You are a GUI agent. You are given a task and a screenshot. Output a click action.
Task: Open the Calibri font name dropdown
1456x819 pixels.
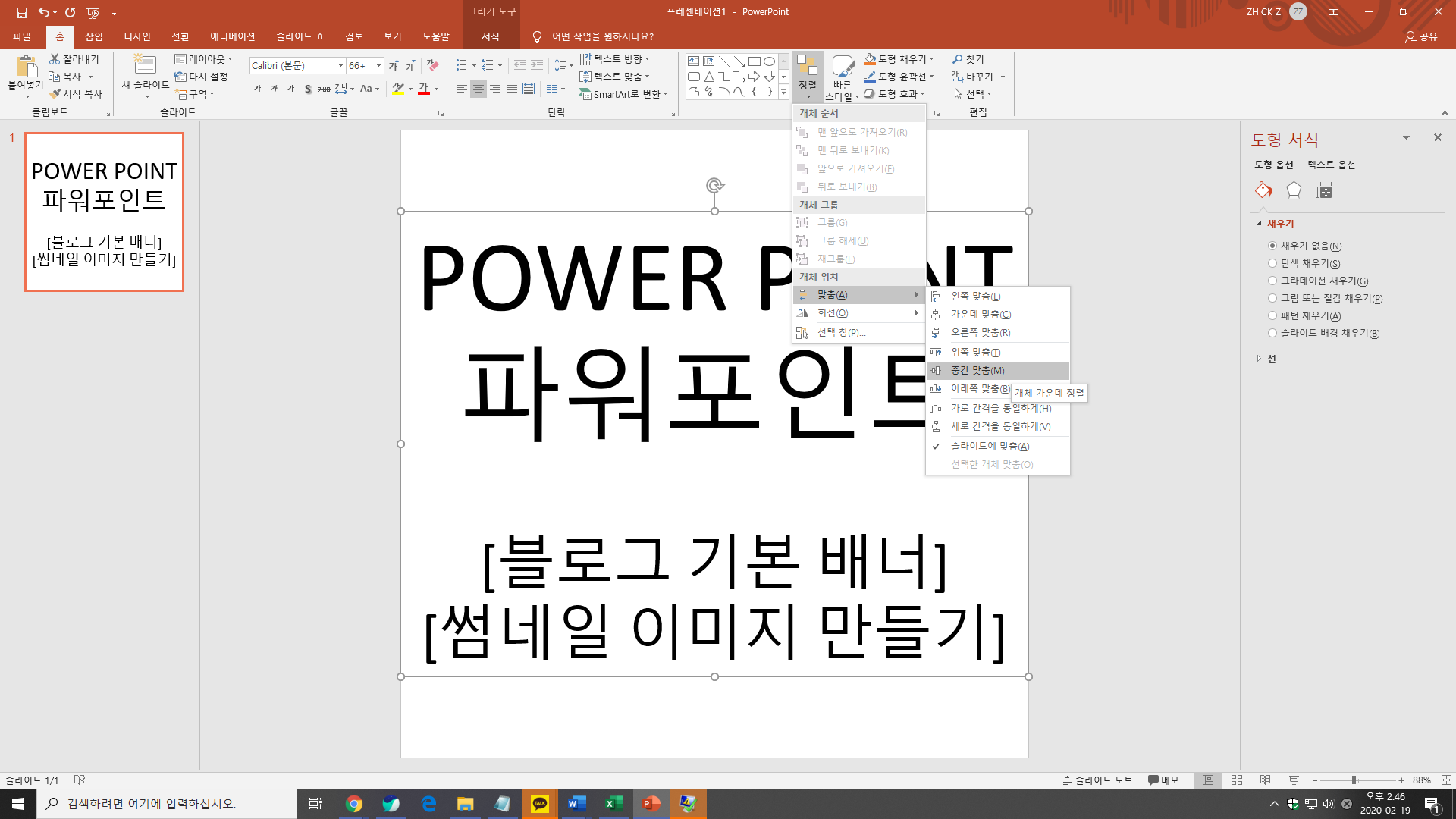pyautogui.click(x=340, y=66)
